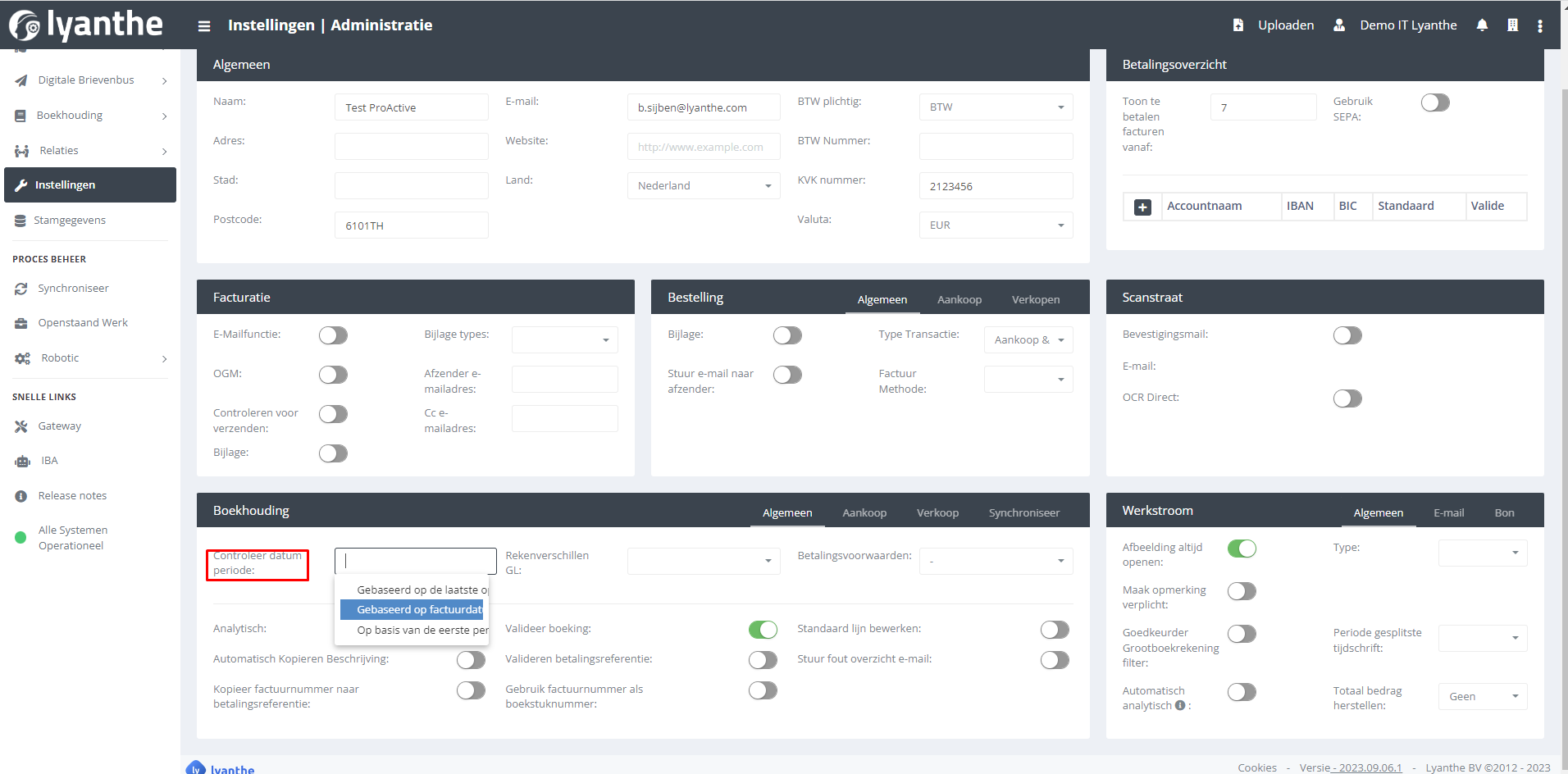Open the vertical three-dot menu
The image size is (1568, 774).
1540,26
